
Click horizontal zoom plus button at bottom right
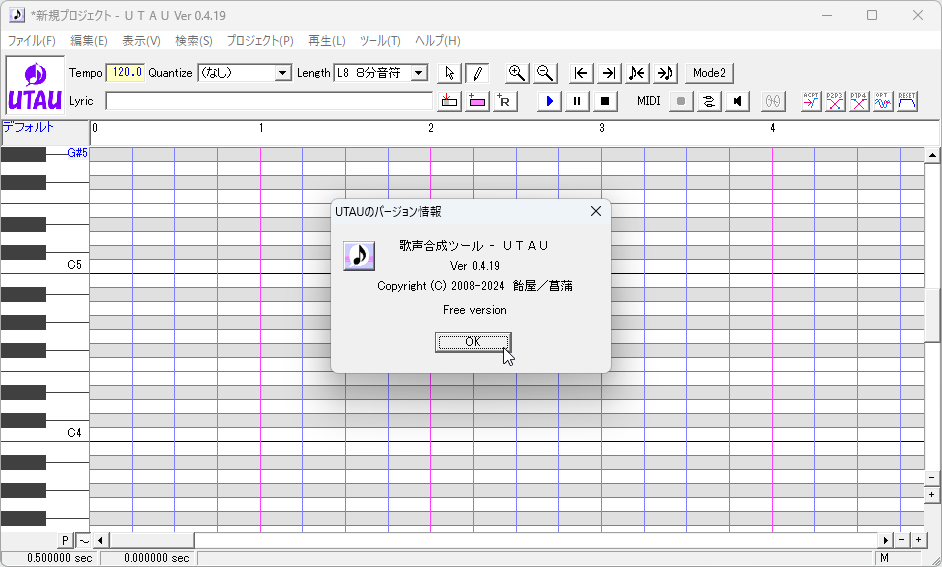pos(918,541)
